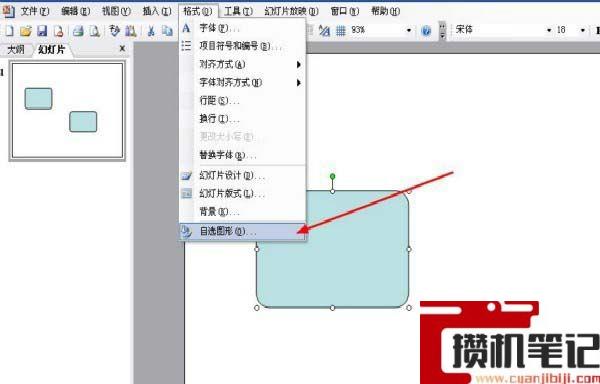Screen dimensions: 600x384
Task: Expand the 对齐方式(A) submenu
Action: pyautogui.click(x=243, y=64)
